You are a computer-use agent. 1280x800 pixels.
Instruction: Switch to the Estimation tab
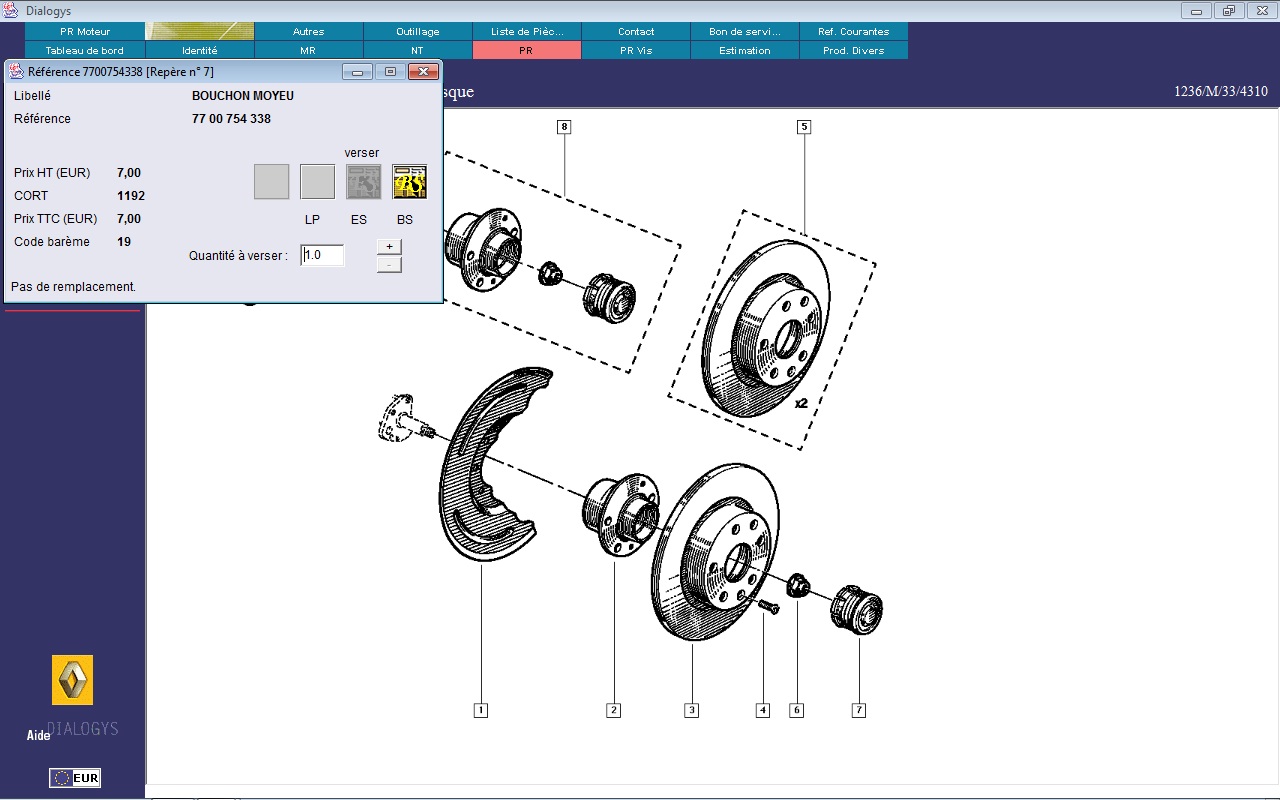(745, 50)
